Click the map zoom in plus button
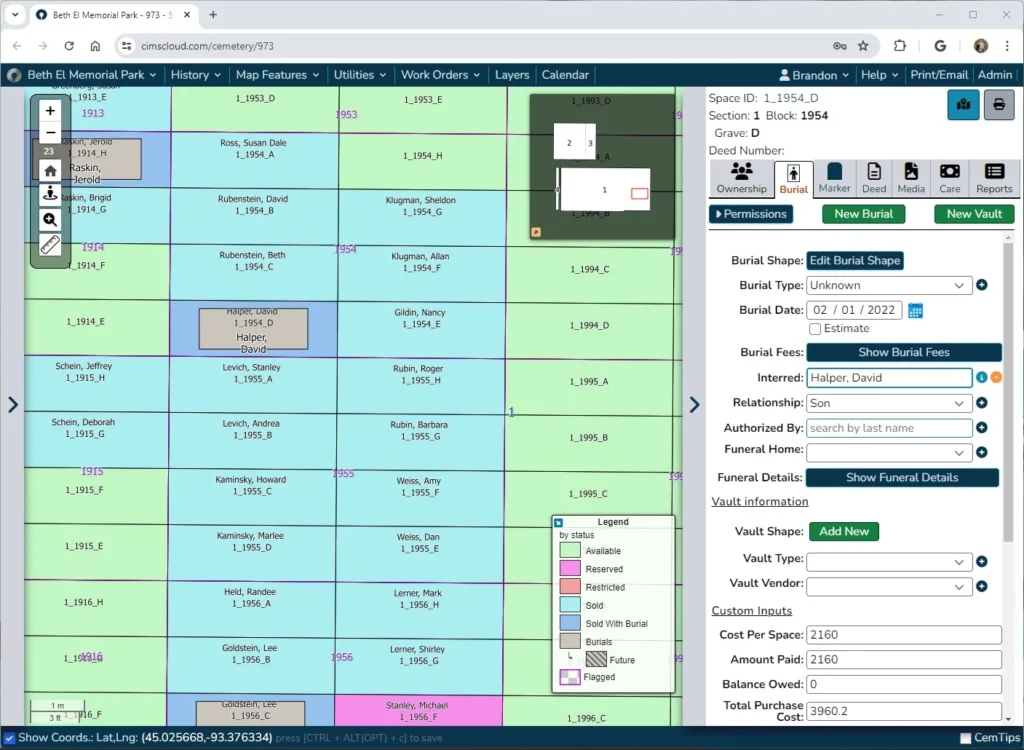This screenshot has width=1024, height=750. click(x=50, y=111)
